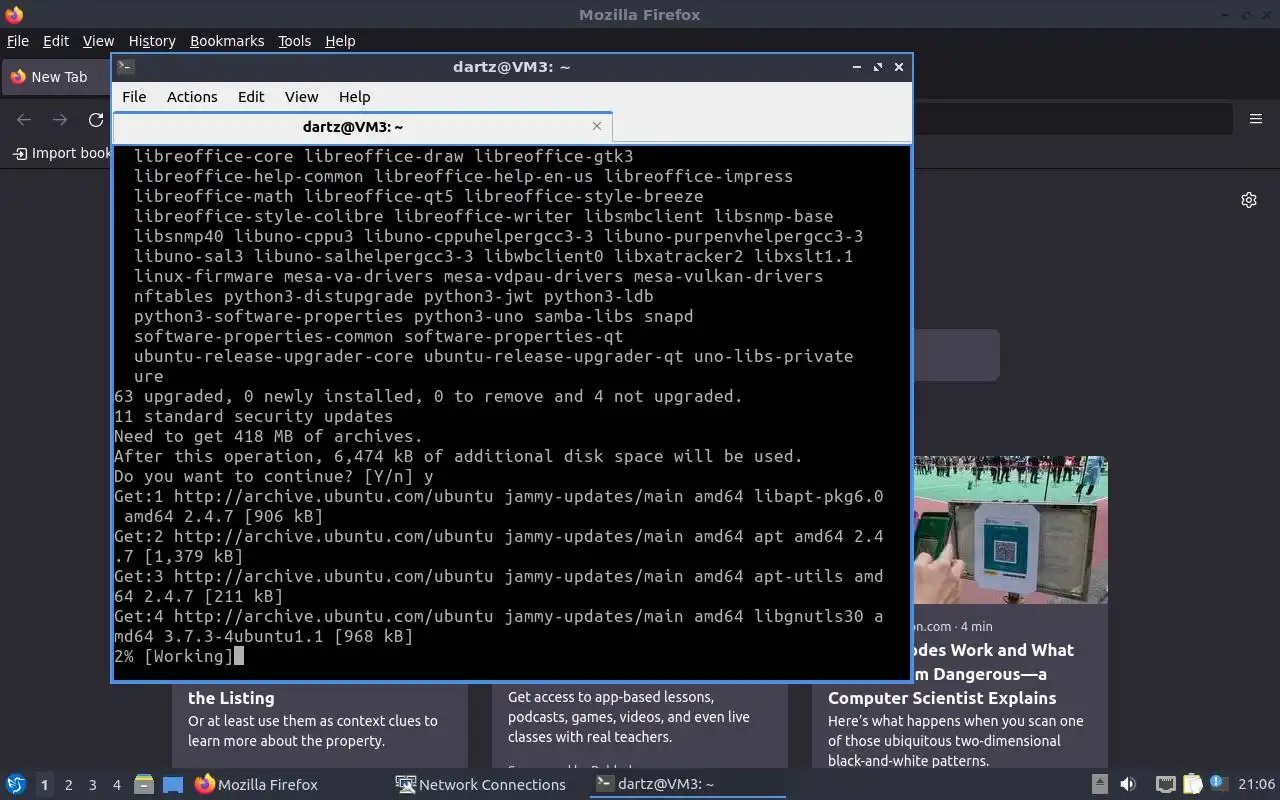This screenshot has height=800, width=1280.
Task: Click '63 upgraded, 0 newly installed' line
Action: point(428,396)
